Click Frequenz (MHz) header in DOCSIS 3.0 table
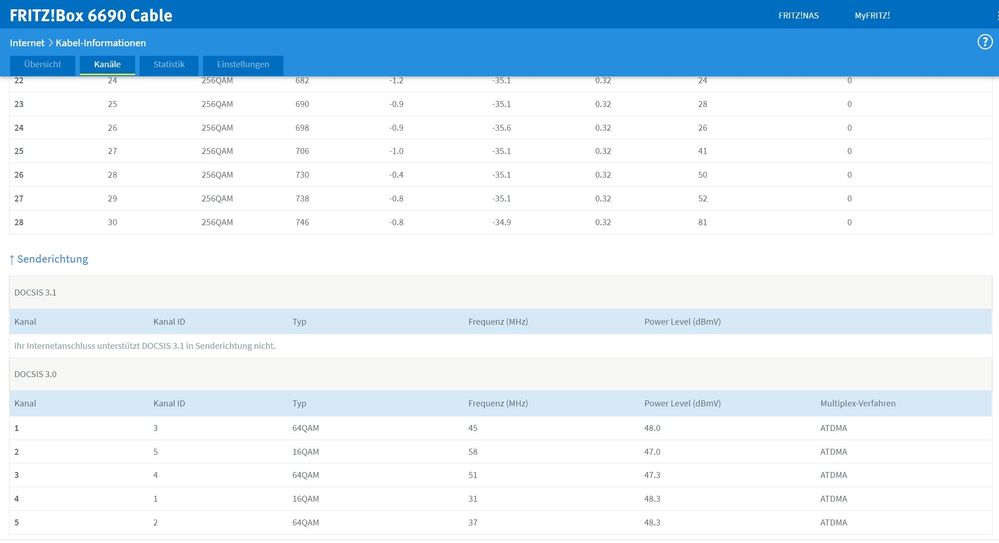 (x=498, y=403)
